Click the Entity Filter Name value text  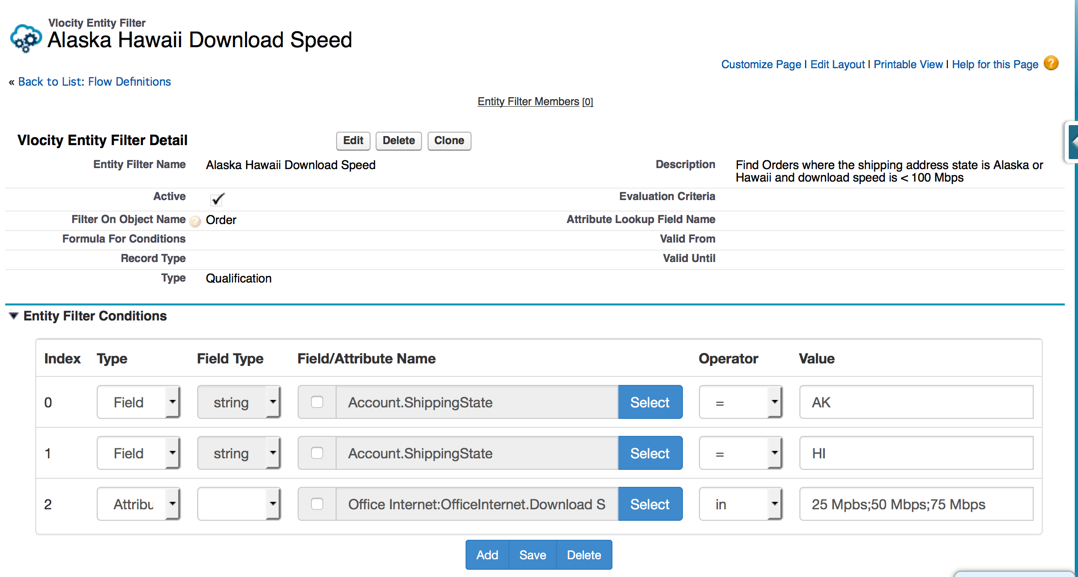click(291, 165)
